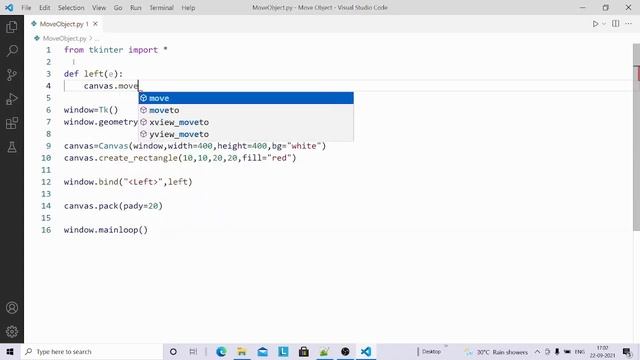Open the Desktop toolbar in taskbar
This screenshot has height=360, width=640.
(x=431, y=351)
